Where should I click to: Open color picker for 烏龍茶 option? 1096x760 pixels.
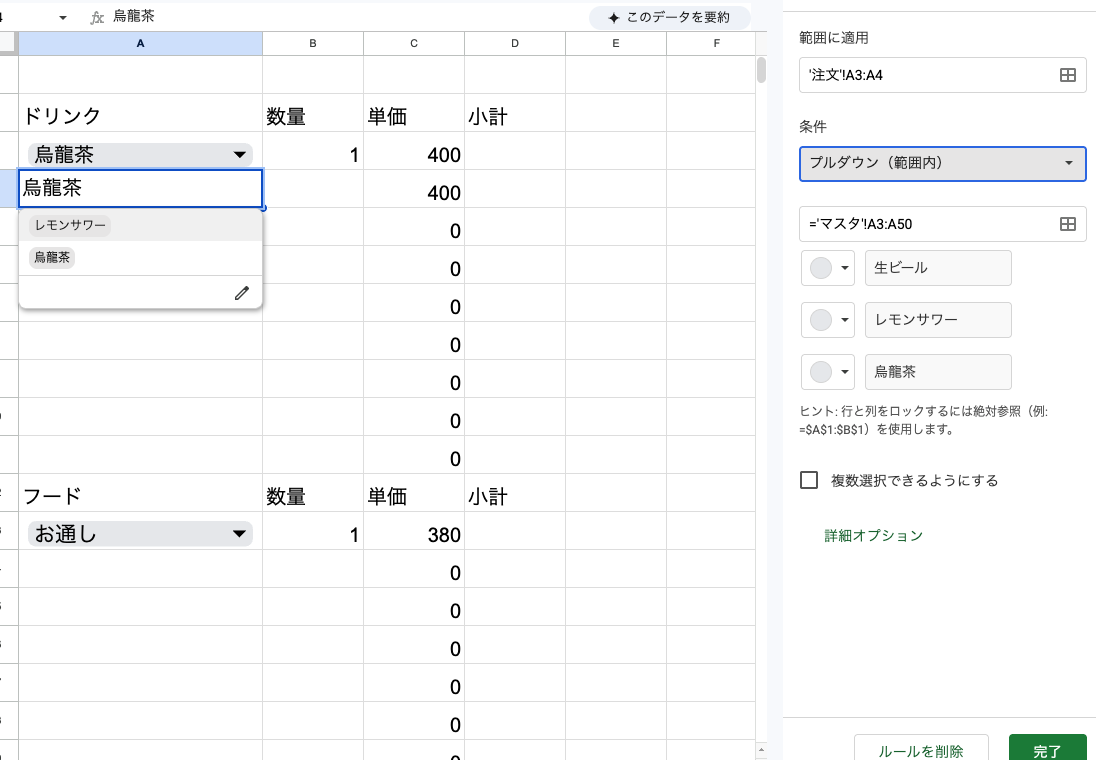(x=828, y=372)
